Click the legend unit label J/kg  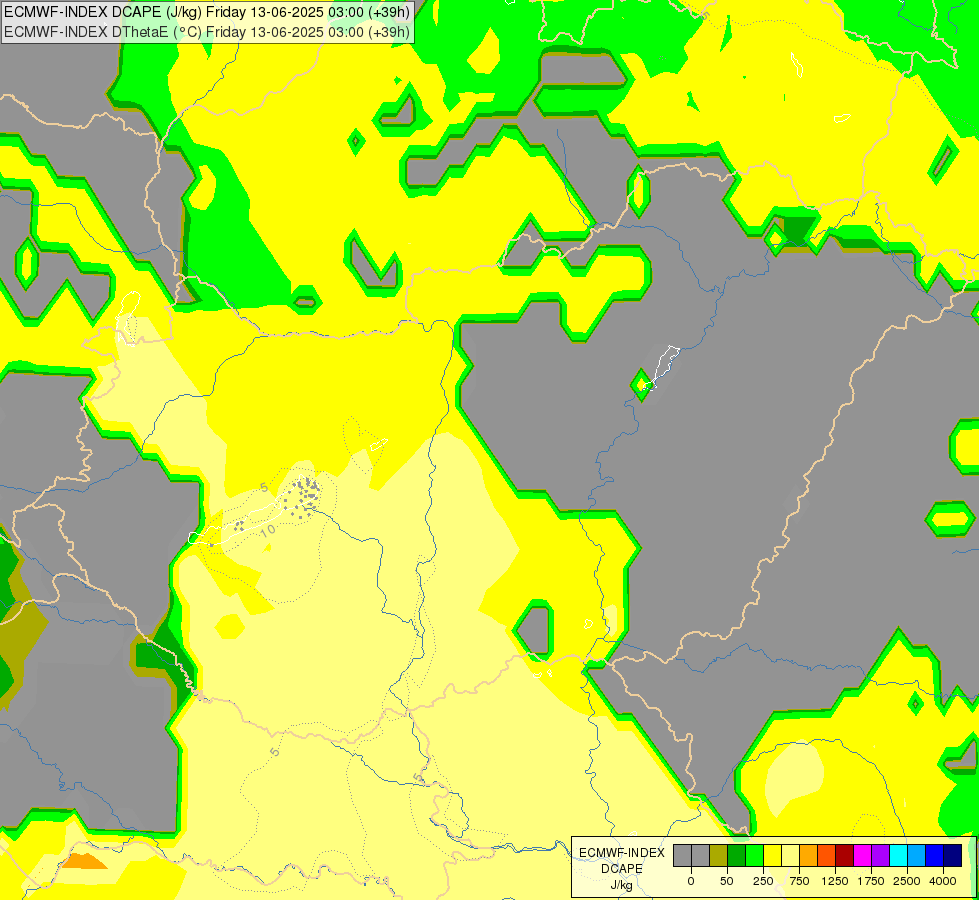622,885
